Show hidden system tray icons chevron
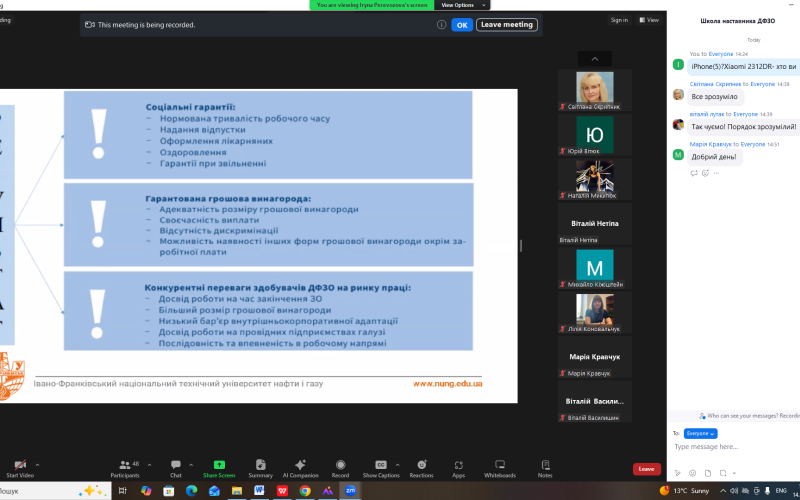The image size is (800, 500). coord(722,491)
